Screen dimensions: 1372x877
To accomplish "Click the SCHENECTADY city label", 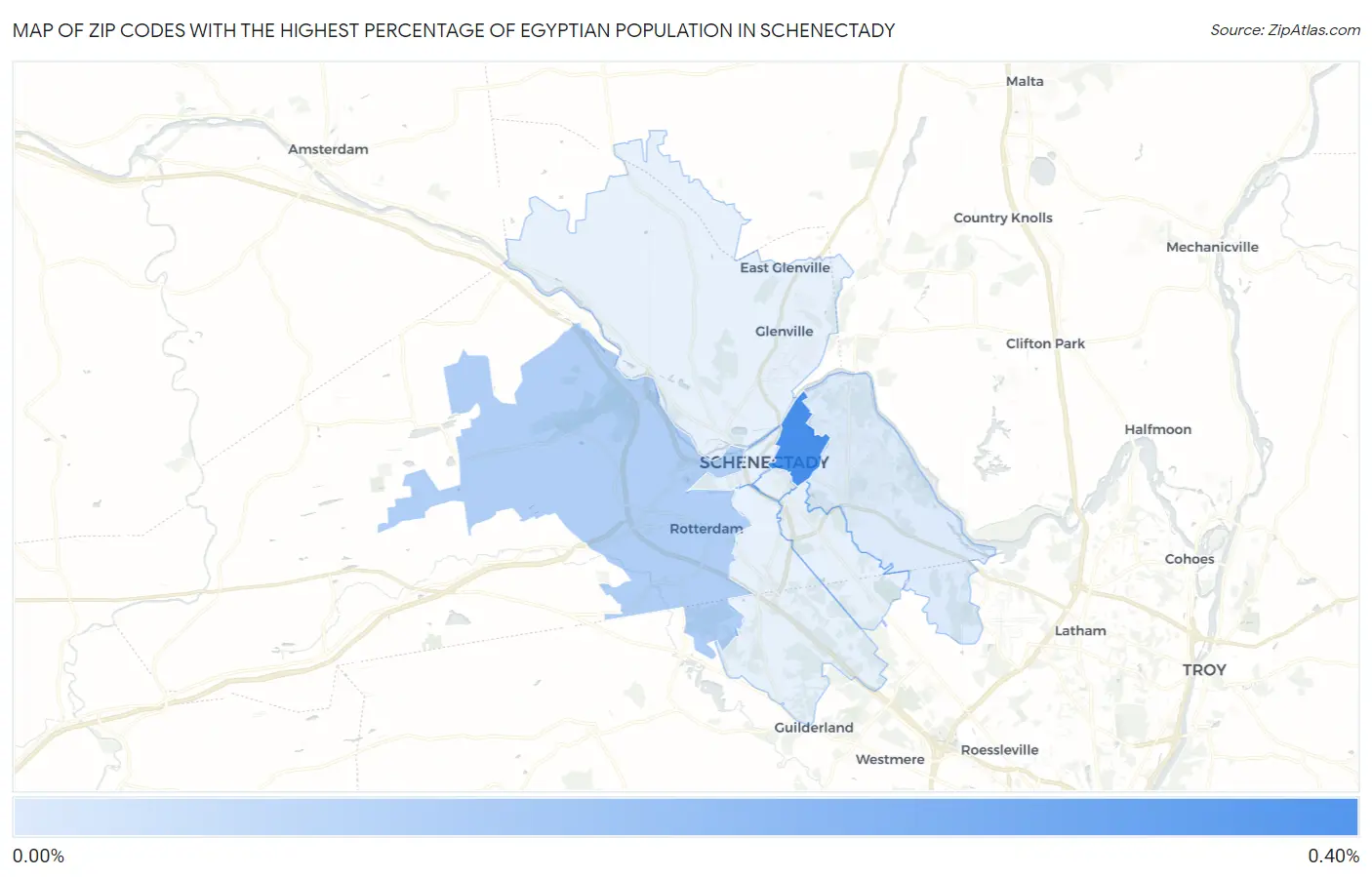I will click(x=764, y=462).
